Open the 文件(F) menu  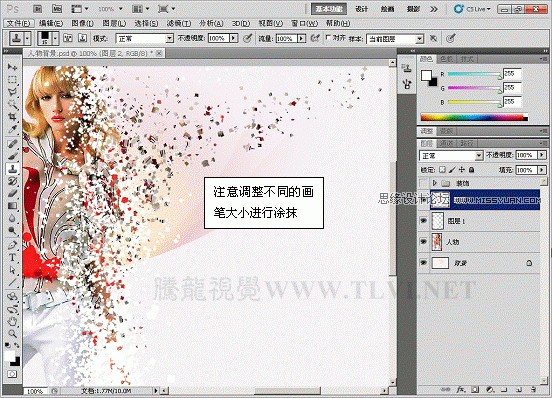pyautogui.click(x=19, y=23)
